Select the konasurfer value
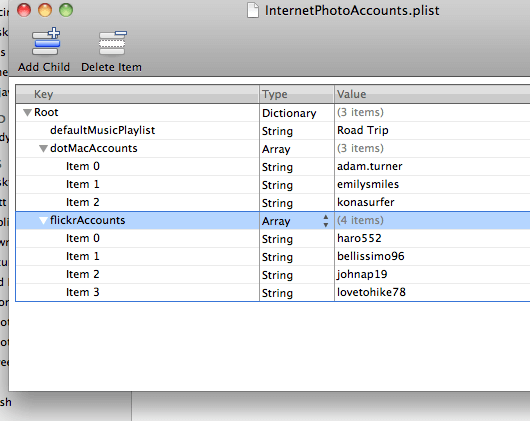This screenshot has width=530, height=421. tap(365, 202)
